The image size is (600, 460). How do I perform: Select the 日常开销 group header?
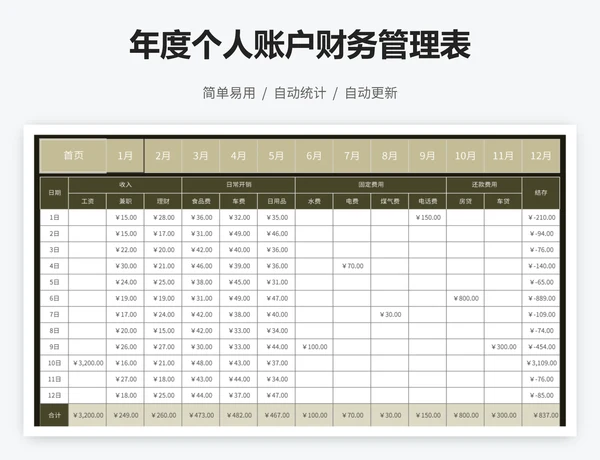[x=238, y=185]
